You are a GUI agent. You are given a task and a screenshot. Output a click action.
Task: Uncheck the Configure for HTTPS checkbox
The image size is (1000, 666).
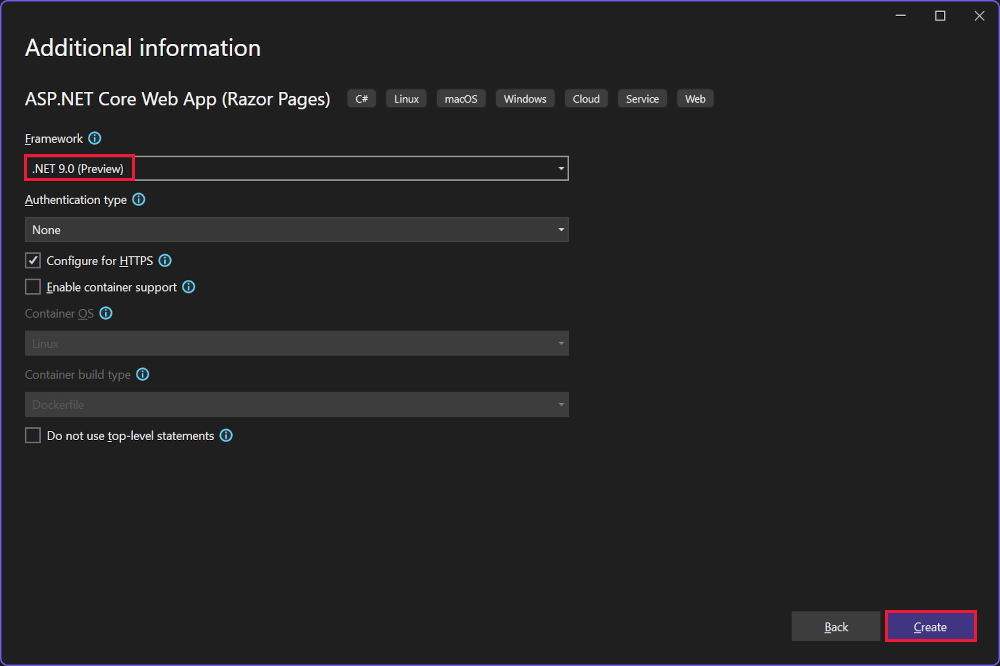33,261
